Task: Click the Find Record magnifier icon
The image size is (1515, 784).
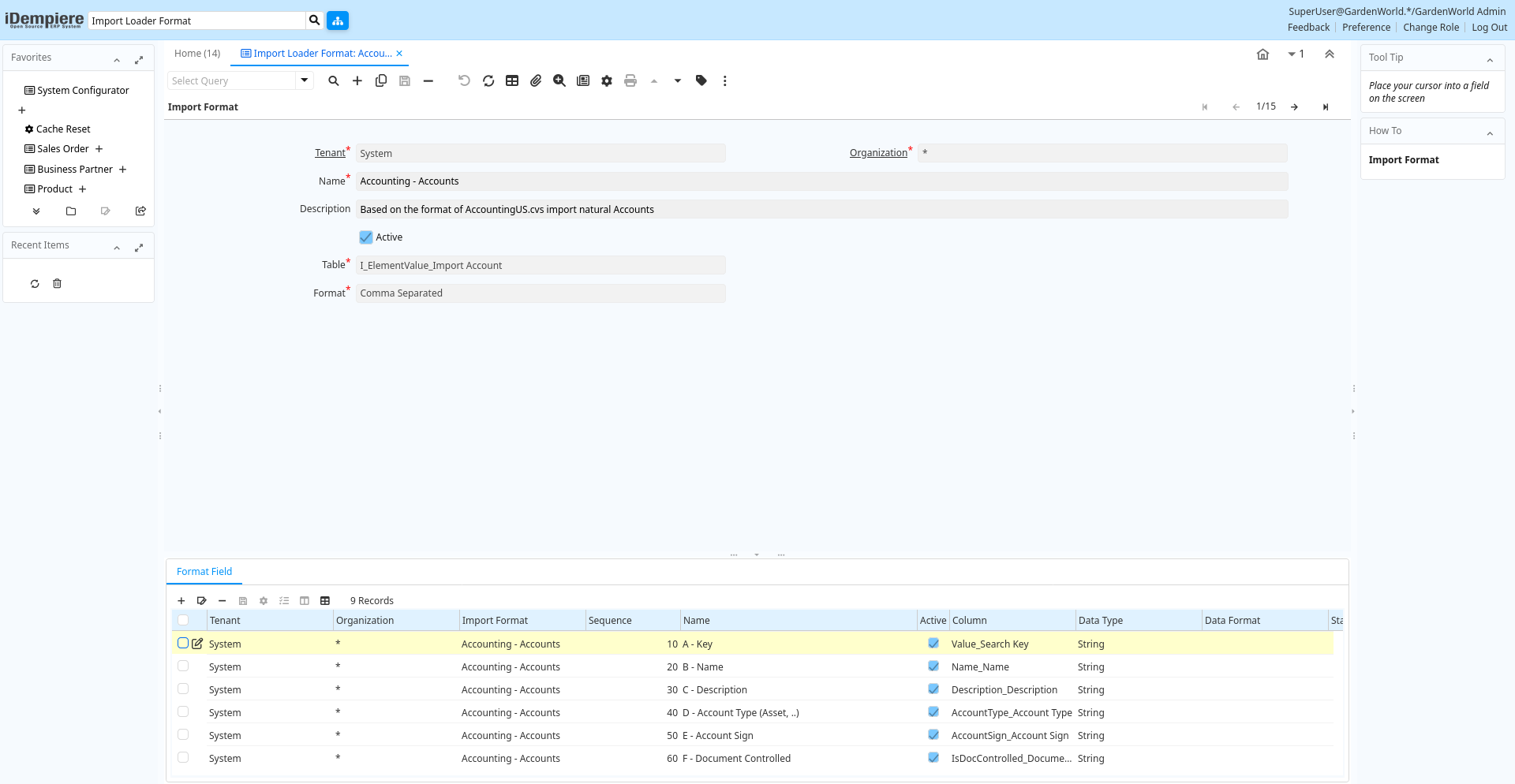Action: [x=334, y=80]
